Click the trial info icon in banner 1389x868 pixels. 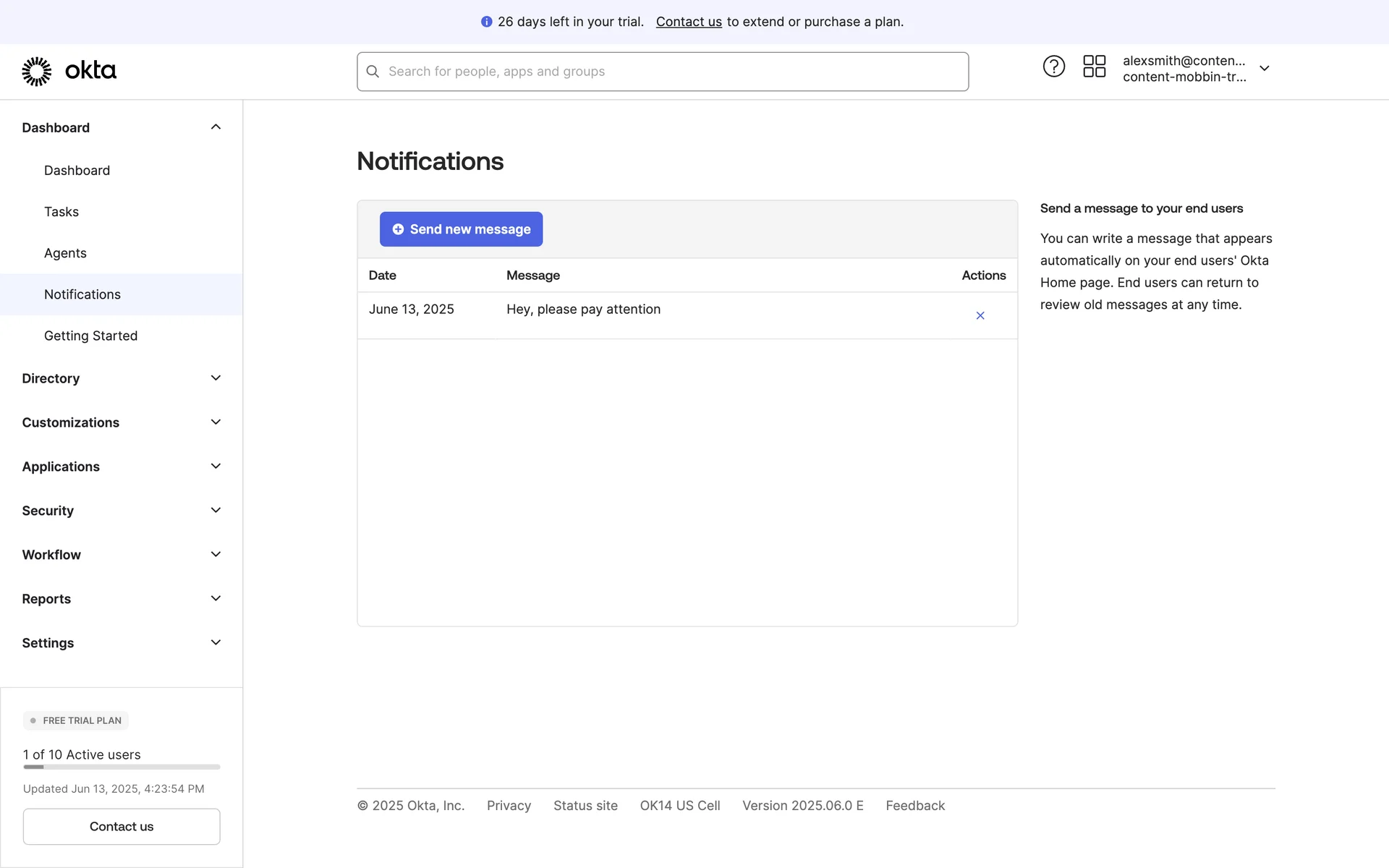pos(486,22)
